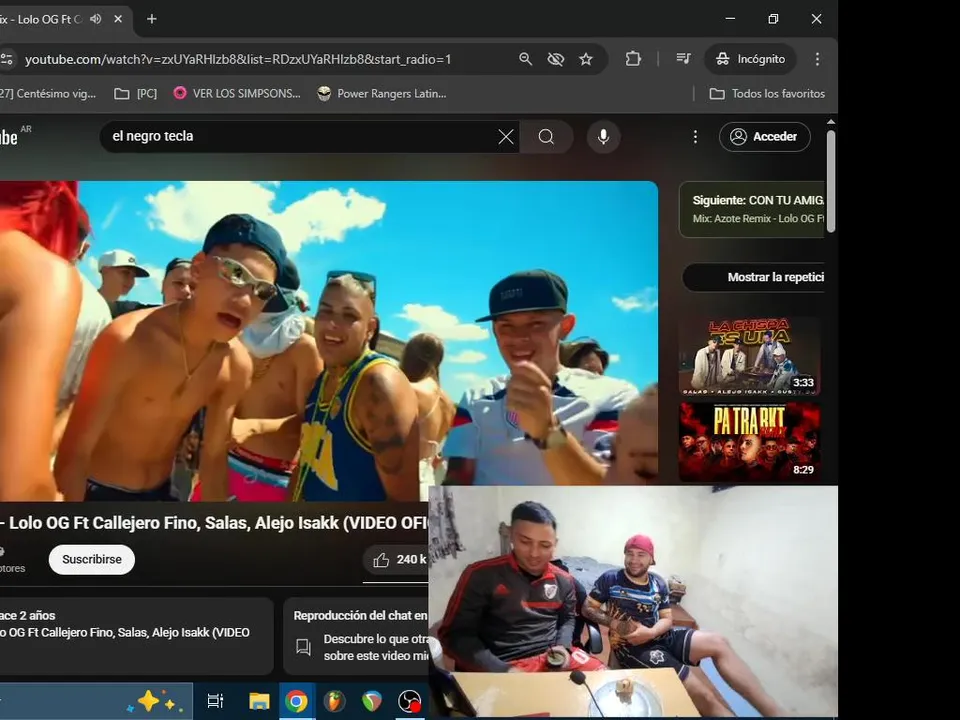This screenshot has height=720, width=960.
Task: Open File Explorer from the taskbar
Action: pos(259,701)
